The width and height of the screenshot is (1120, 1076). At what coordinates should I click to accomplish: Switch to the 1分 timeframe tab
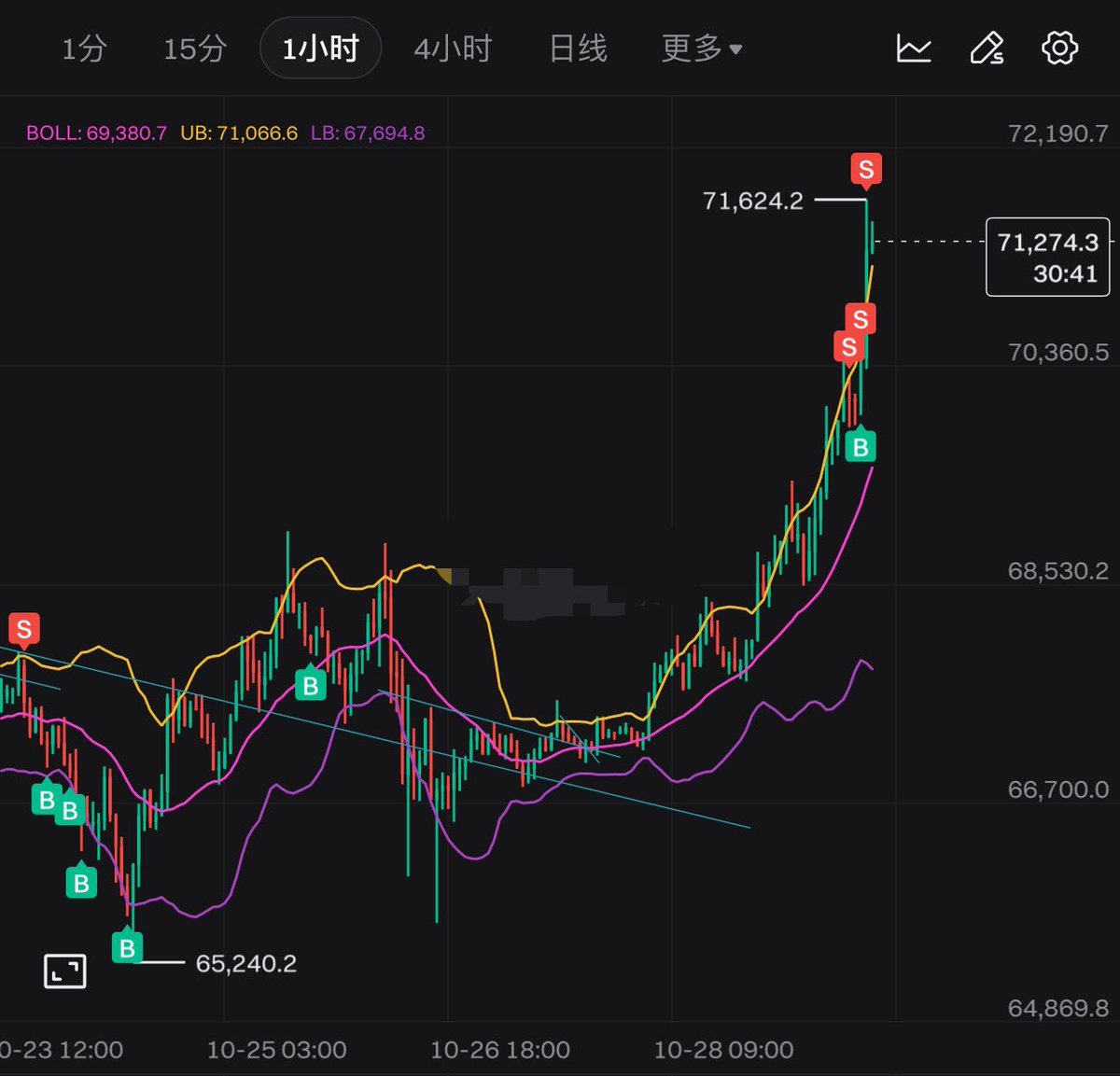[84, 49]
